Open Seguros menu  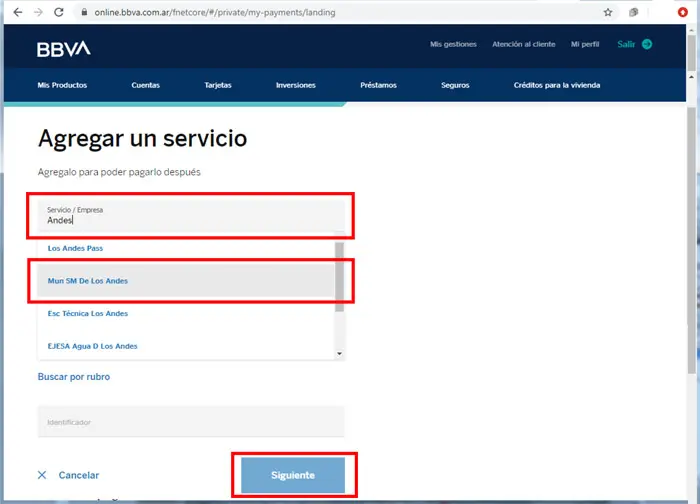[x=455, y=85]
